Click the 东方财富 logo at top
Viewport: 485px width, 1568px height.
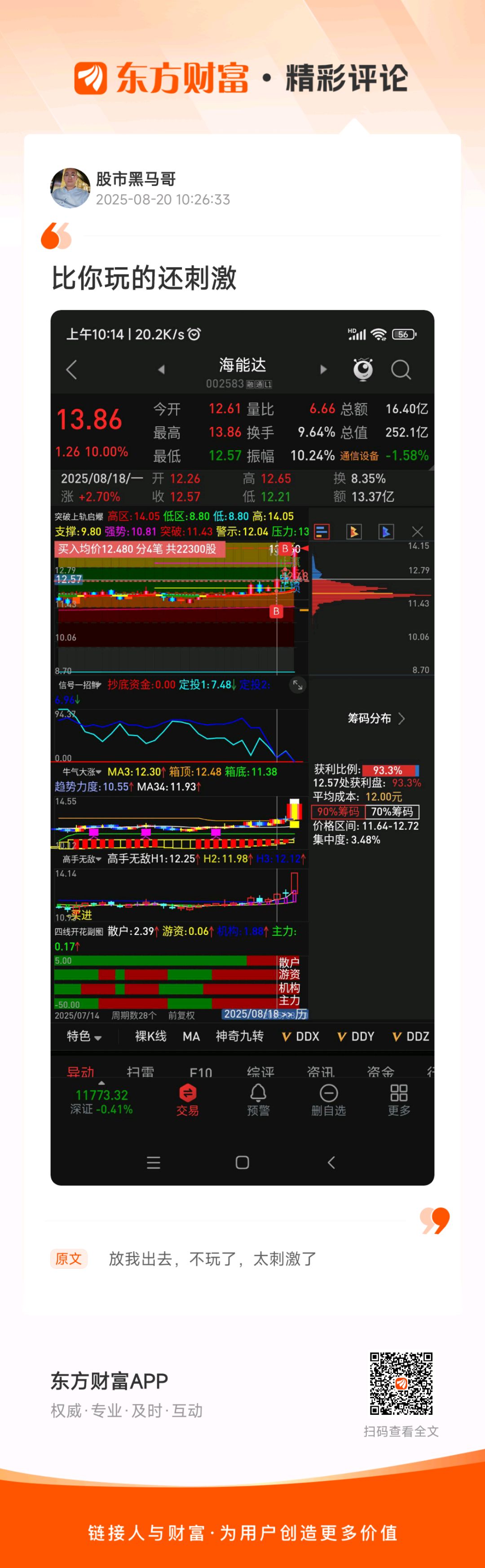point(162,78)
